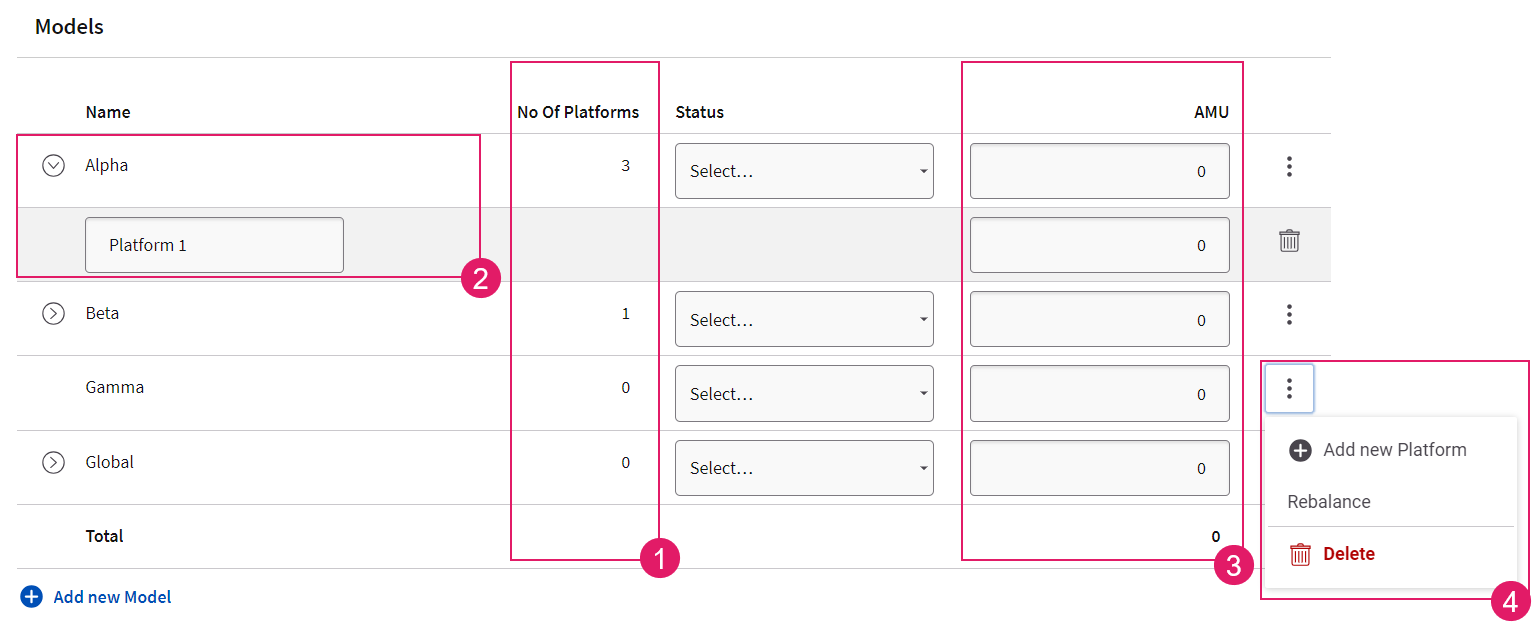Click the AMU field for Global
The image size is (1539, 633).
[x=1100, y=468]
